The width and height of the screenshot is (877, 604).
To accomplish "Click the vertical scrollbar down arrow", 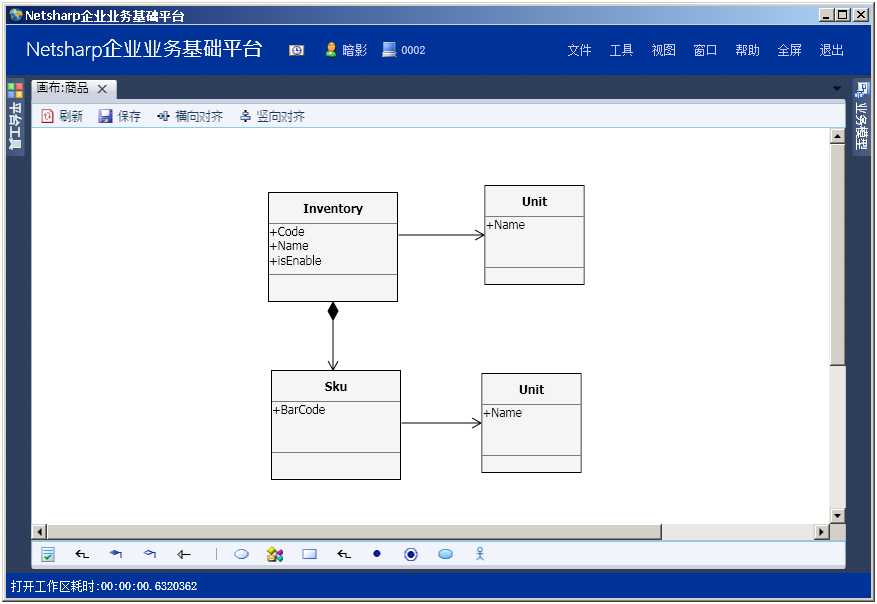I will coord(837,516).
